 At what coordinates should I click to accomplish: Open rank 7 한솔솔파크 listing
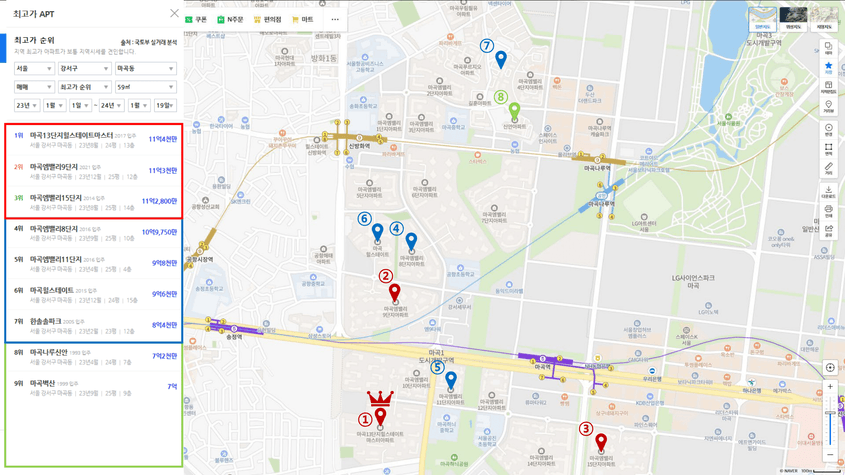coord(94,325)
